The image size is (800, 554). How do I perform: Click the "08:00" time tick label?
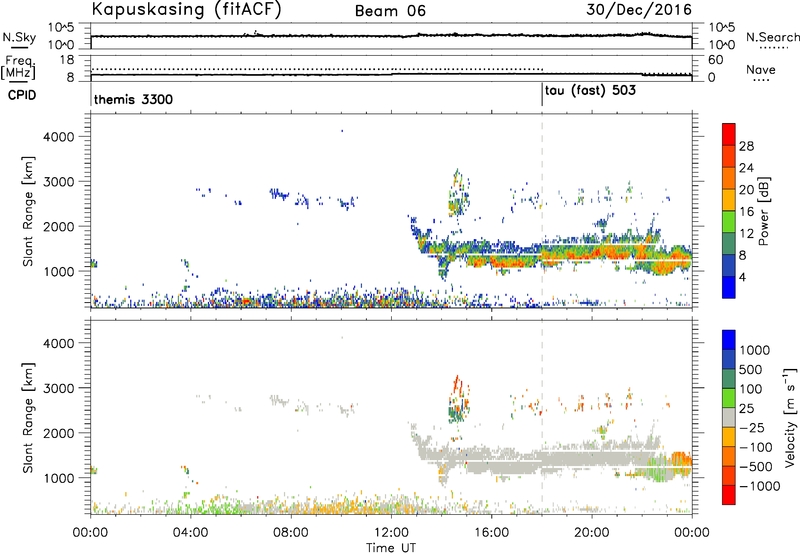(291, 533)
